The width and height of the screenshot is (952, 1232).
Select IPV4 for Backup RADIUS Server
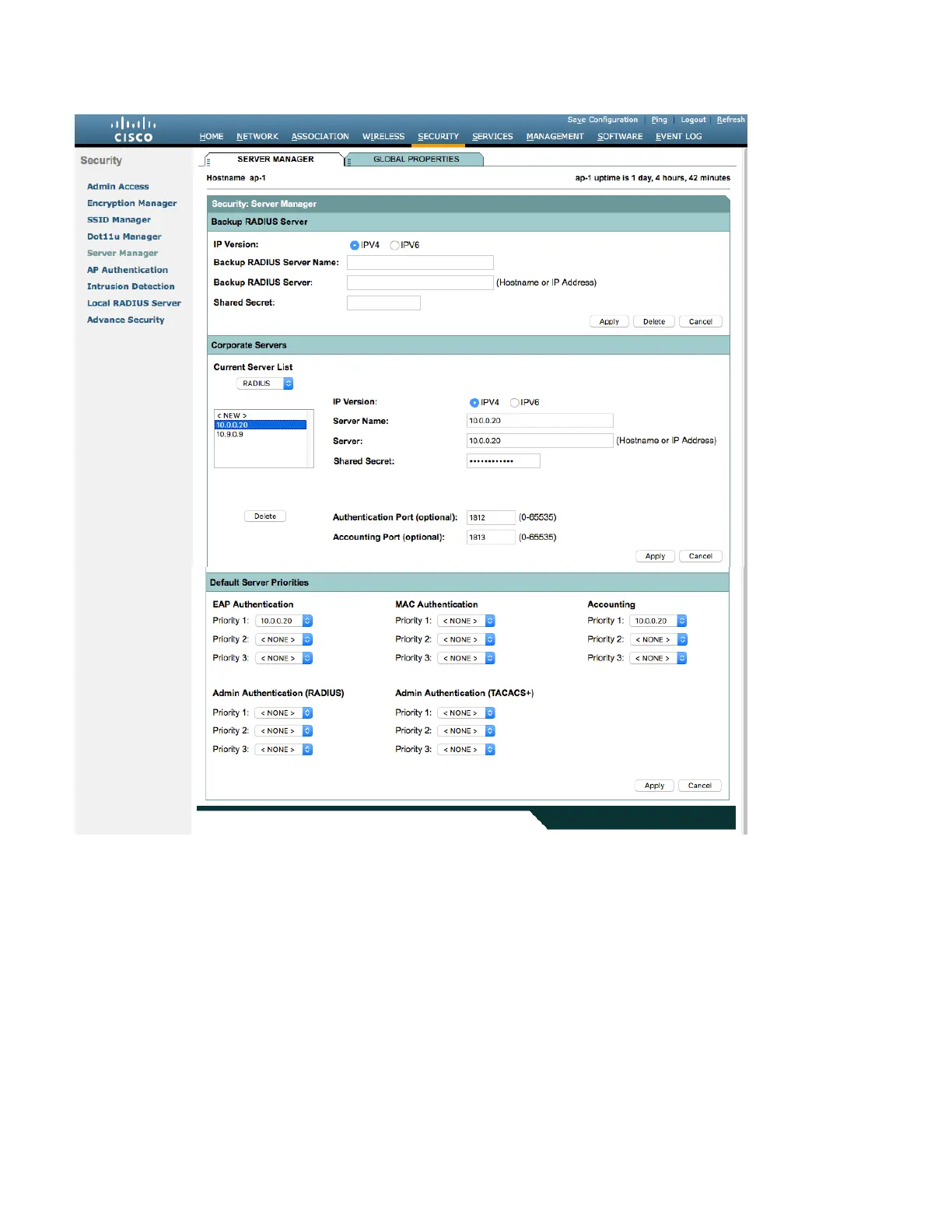pos(355,245)
